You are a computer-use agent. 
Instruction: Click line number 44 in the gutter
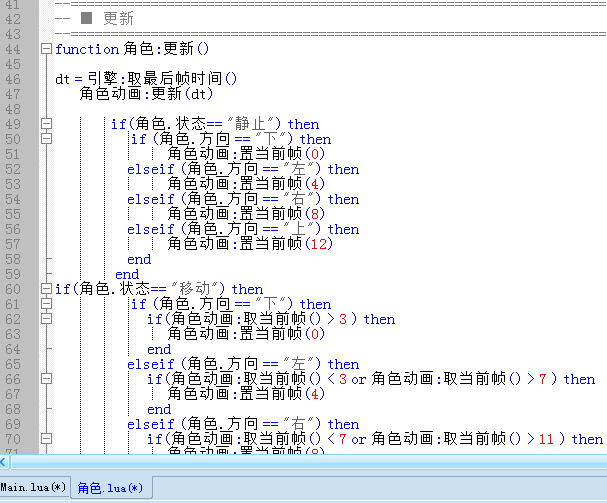coord(12,49)
